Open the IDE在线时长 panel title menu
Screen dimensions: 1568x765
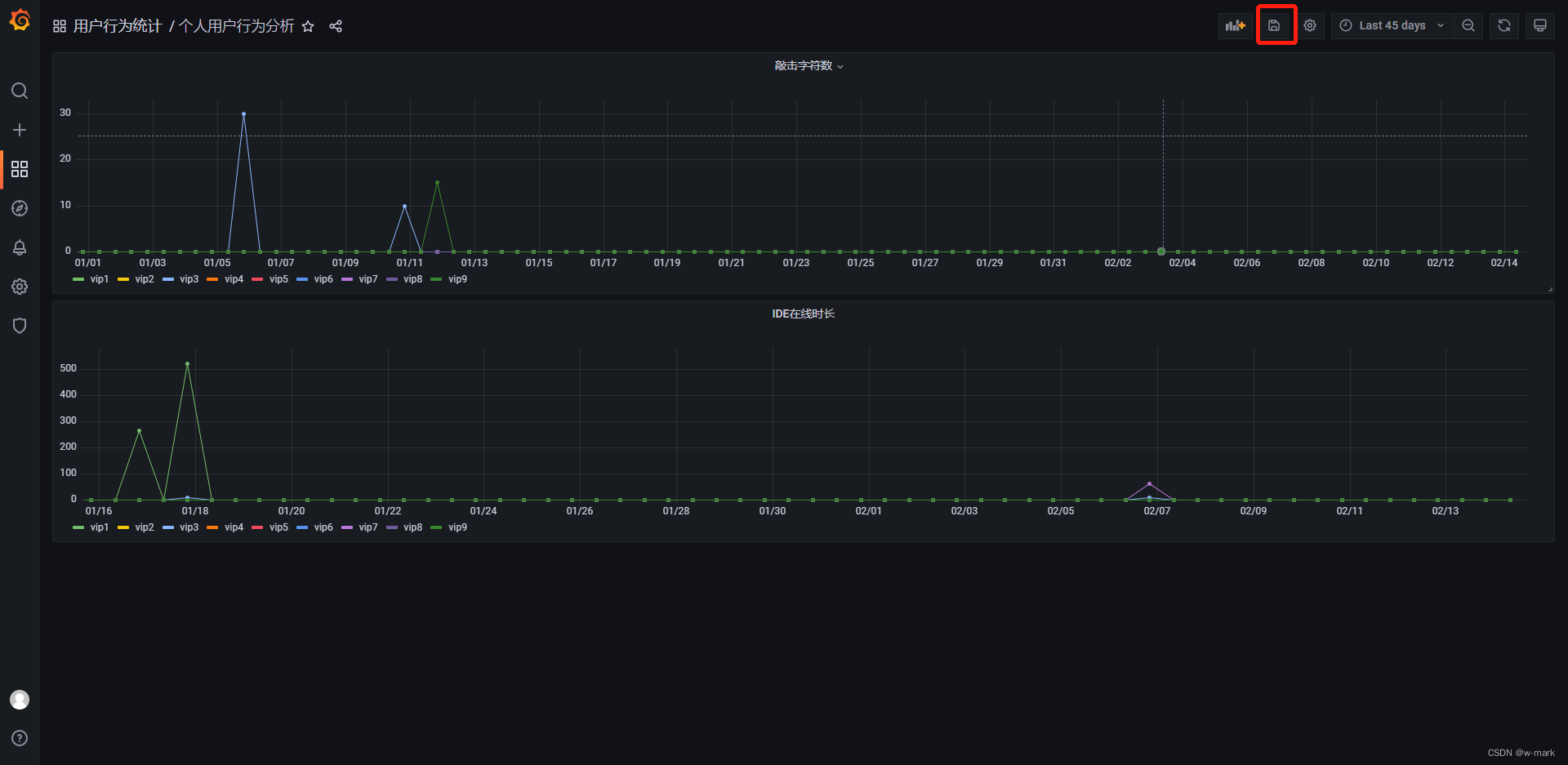[804, 313]
